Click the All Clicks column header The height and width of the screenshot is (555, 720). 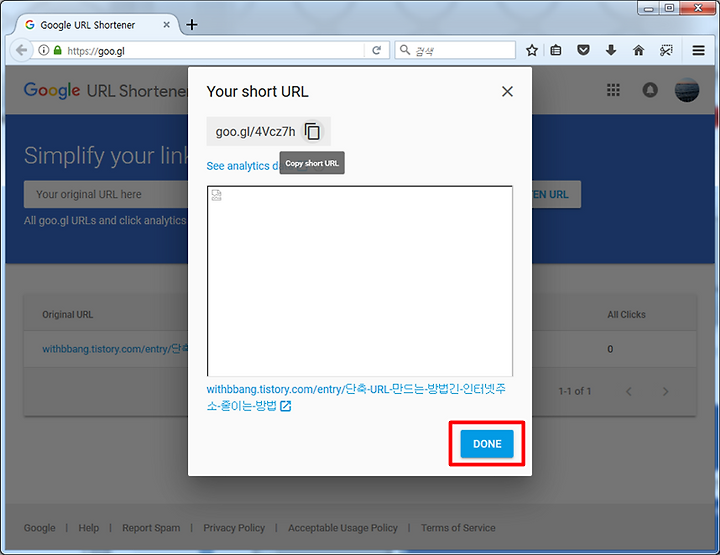(x=626, y=314)
